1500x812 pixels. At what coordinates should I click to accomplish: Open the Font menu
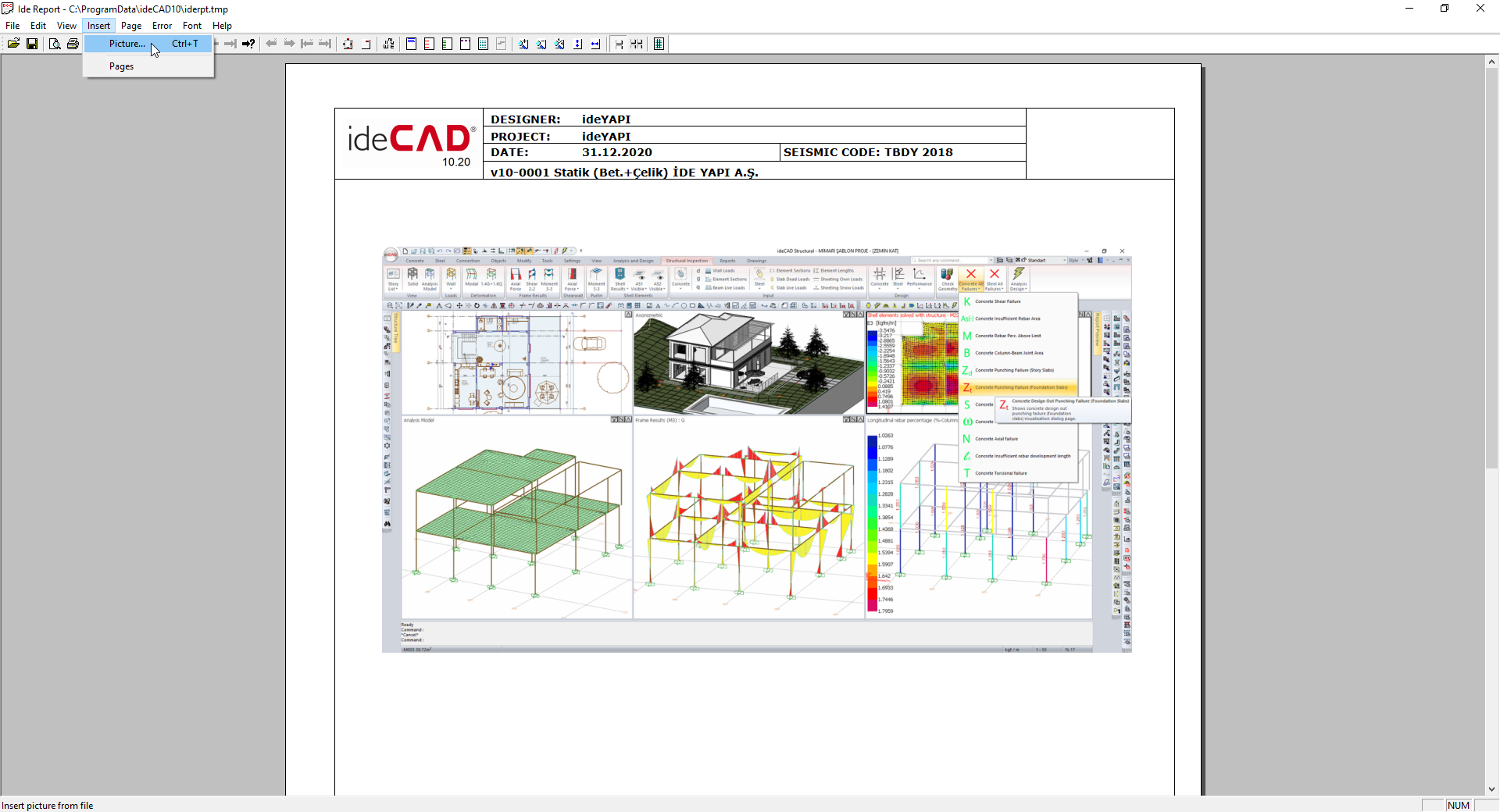coord(192,26)
